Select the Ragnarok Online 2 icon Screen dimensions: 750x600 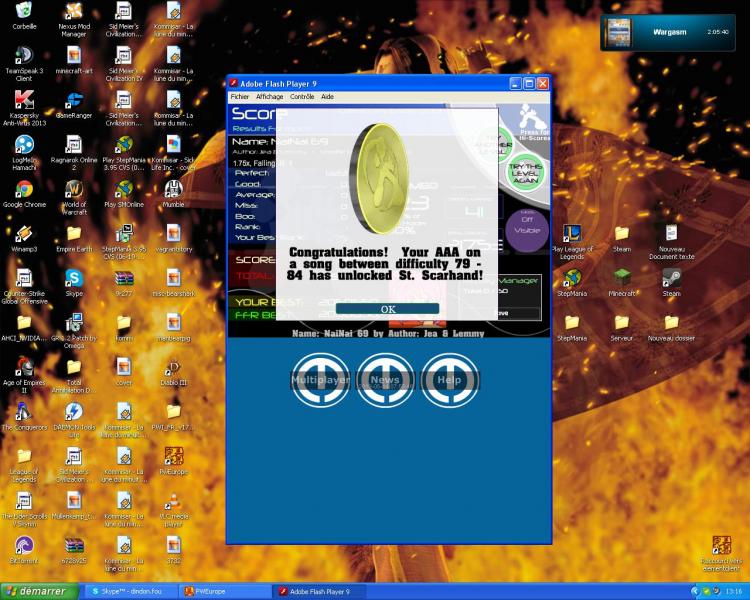click(x=74, y=153)
